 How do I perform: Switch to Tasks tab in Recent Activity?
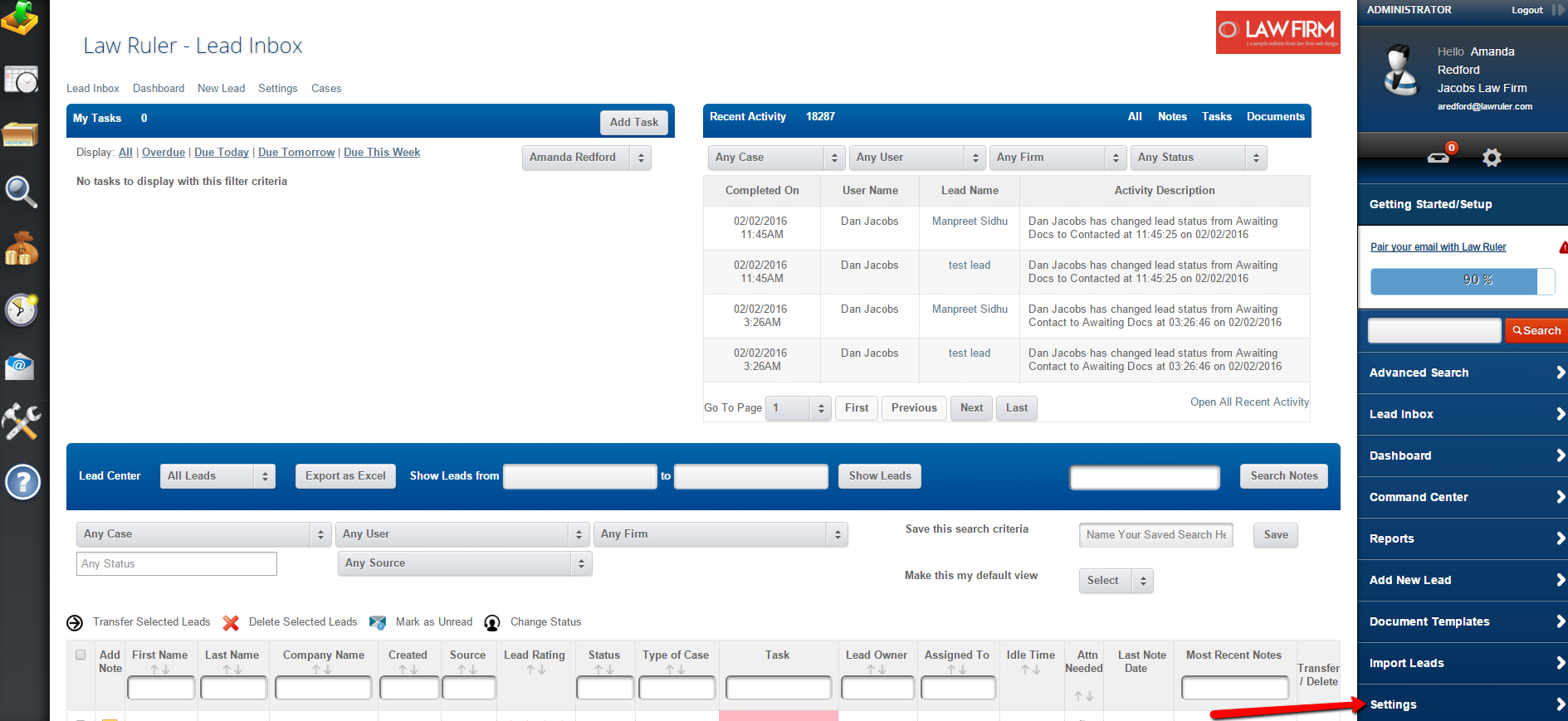tap(1216, 117)
